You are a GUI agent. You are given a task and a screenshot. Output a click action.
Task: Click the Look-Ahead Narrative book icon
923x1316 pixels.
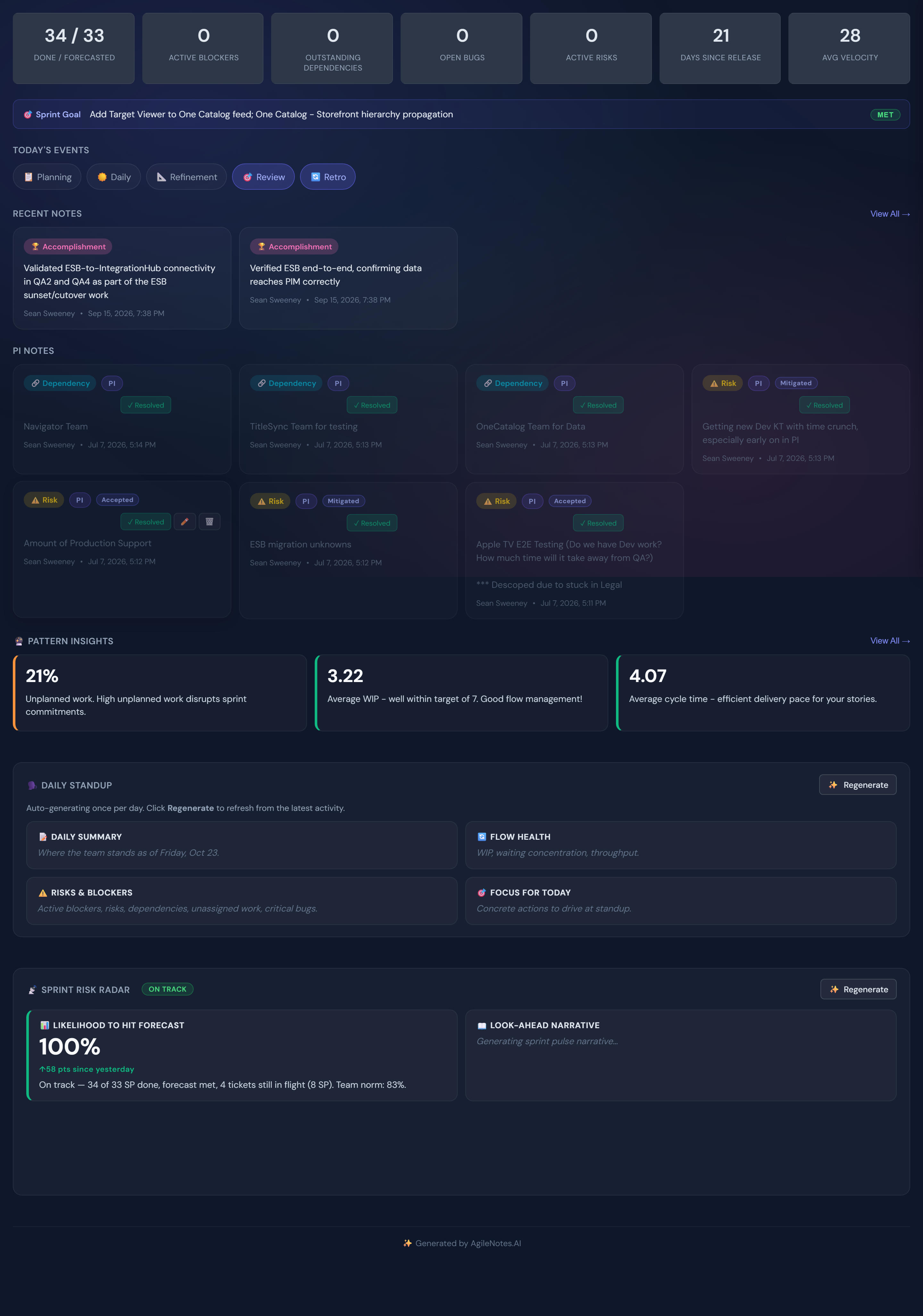[x=482, y=1025]
